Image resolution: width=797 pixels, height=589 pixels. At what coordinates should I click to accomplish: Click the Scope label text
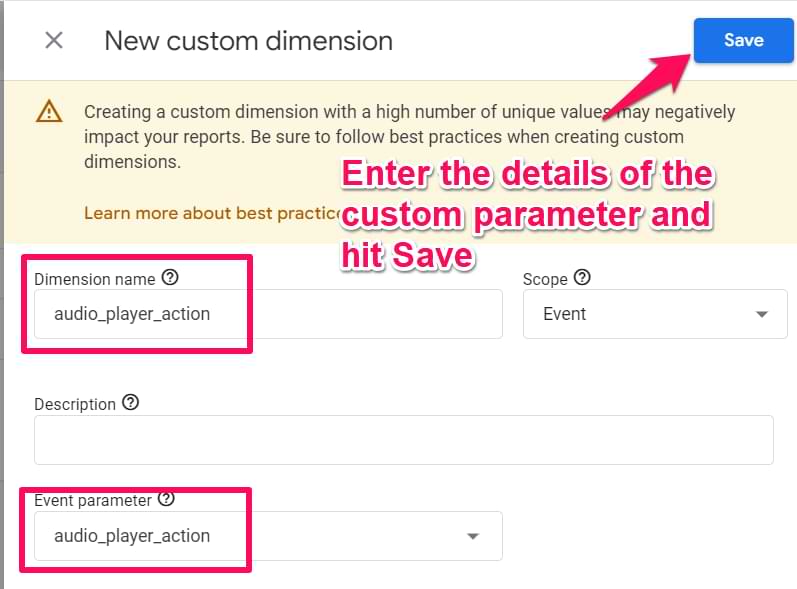pos(545,279)
